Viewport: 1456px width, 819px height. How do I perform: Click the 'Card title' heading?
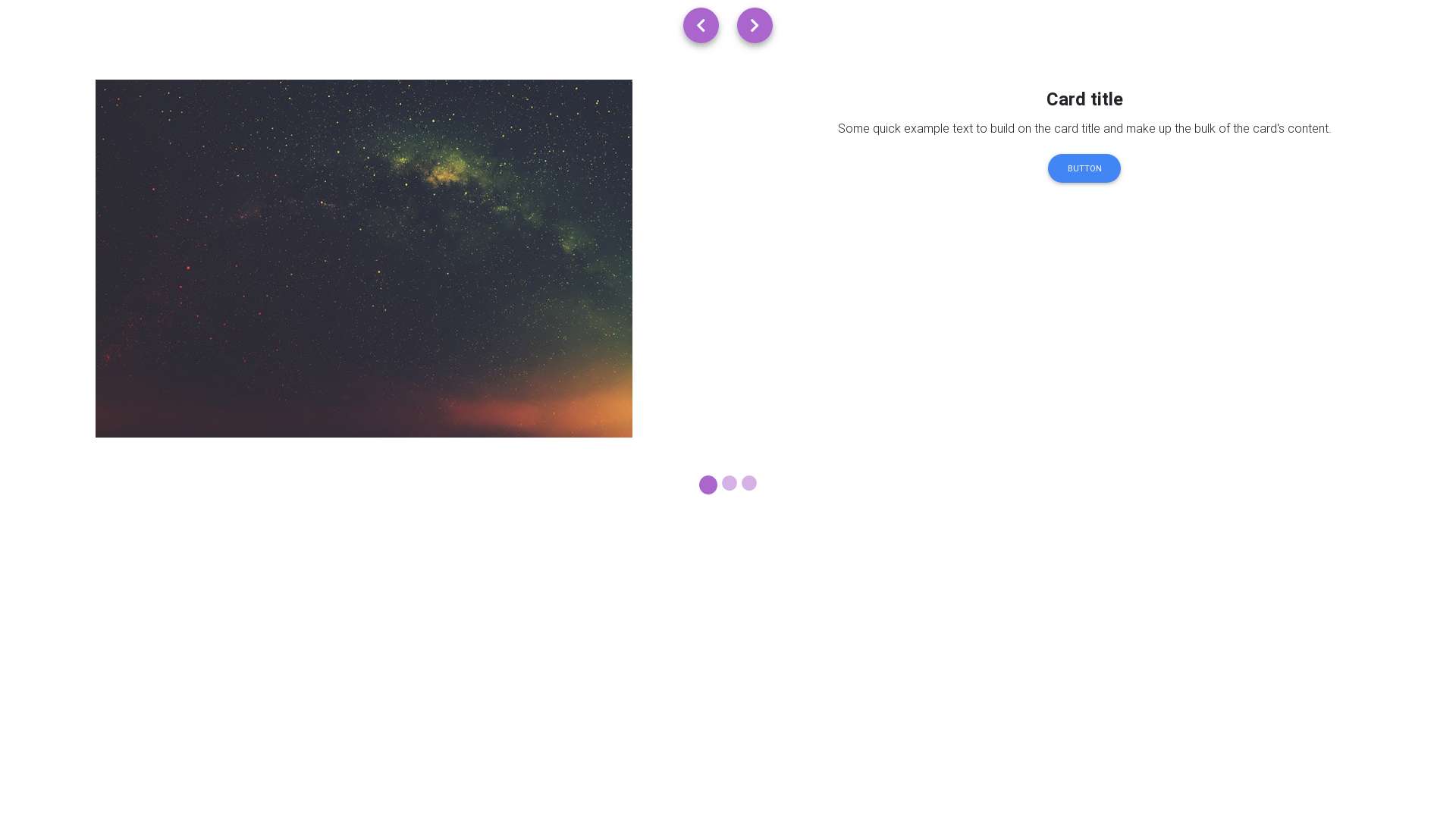tap(1084, 99)
